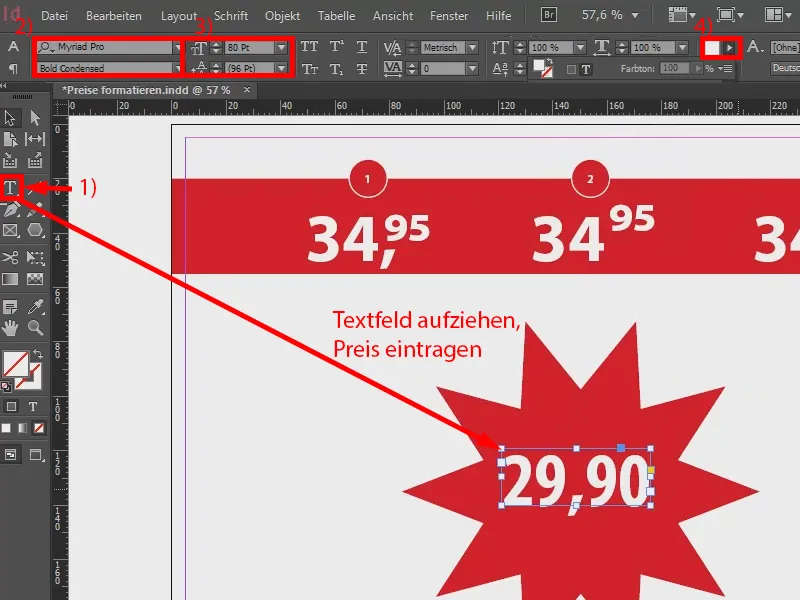Screen dimensions: 800x600
Task: Select the Direct Selection tool
Action: point(35,118)
